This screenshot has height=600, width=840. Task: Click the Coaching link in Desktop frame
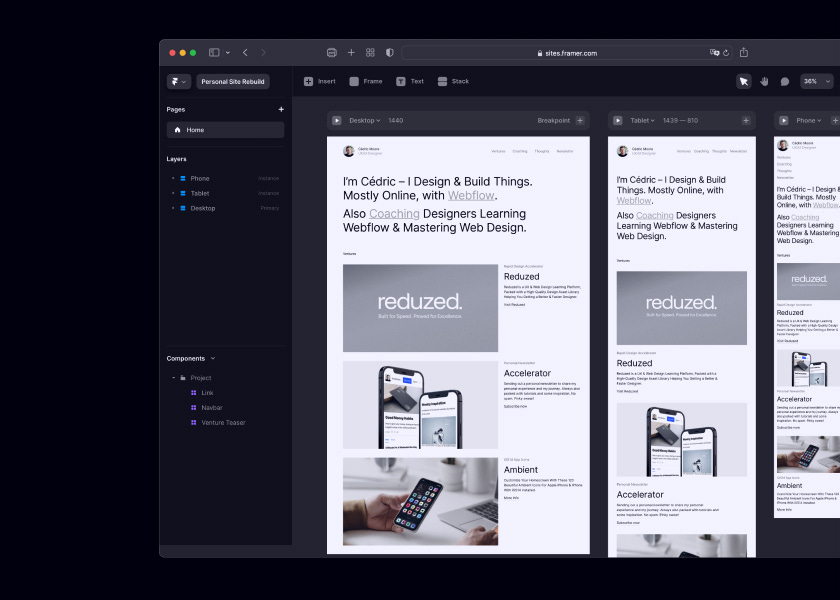tap(394, 214)
